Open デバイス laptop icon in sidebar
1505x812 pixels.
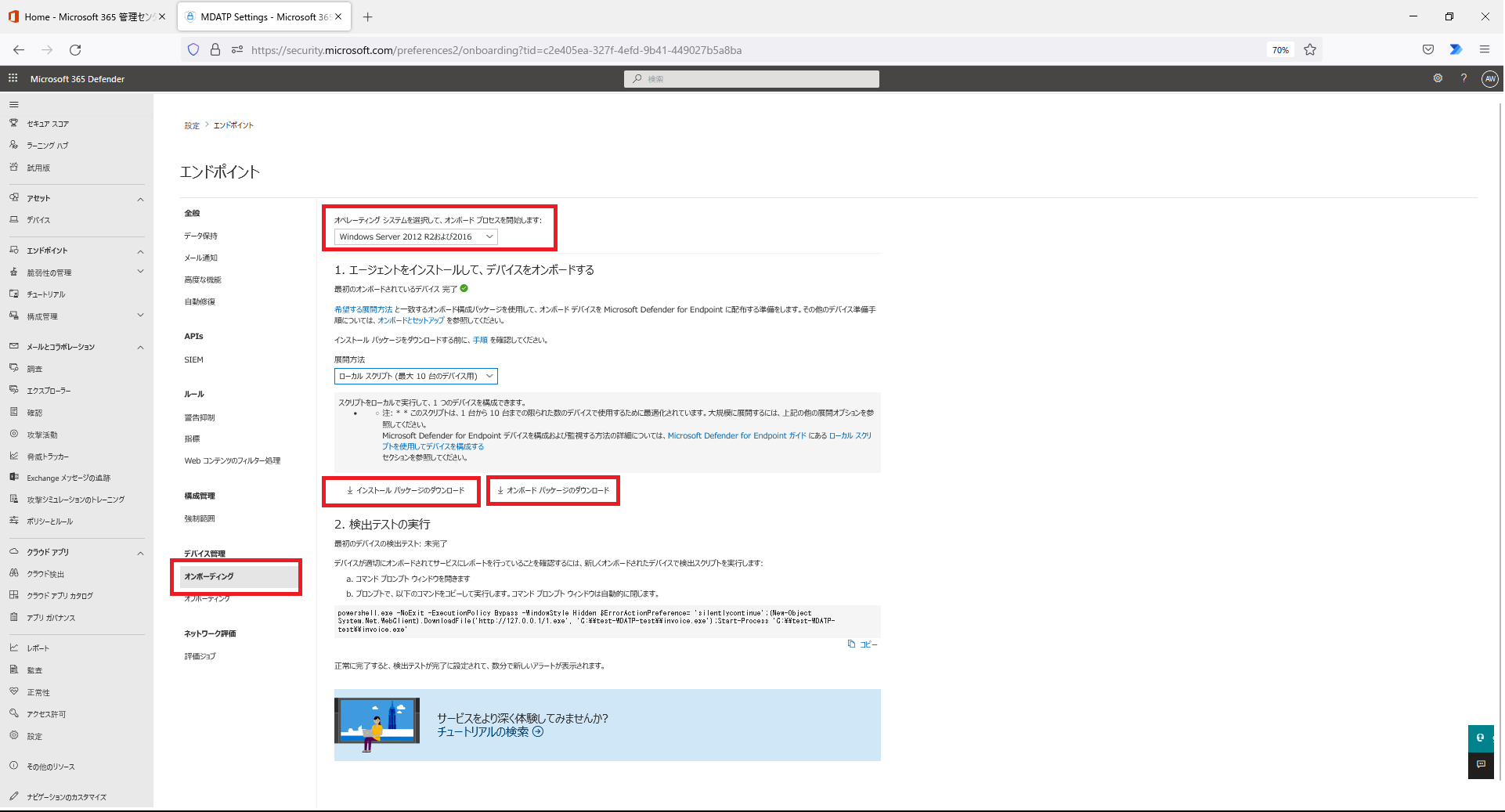[x=13, y=220]
